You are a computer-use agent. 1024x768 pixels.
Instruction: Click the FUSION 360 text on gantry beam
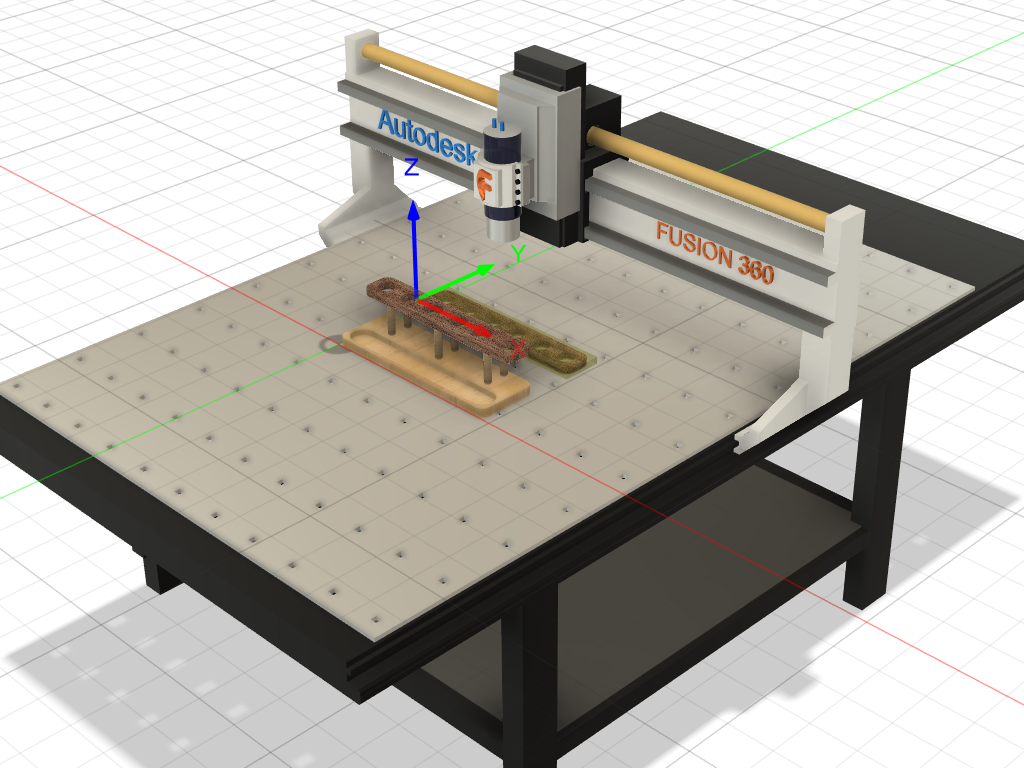[x=714, y=252]
